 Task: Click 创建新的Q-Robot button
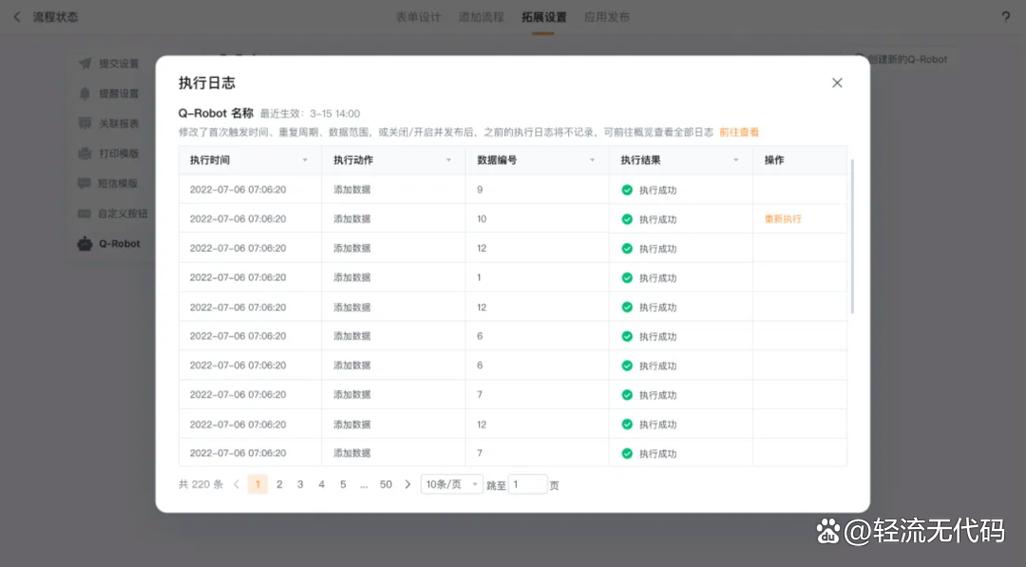(906, 59)
